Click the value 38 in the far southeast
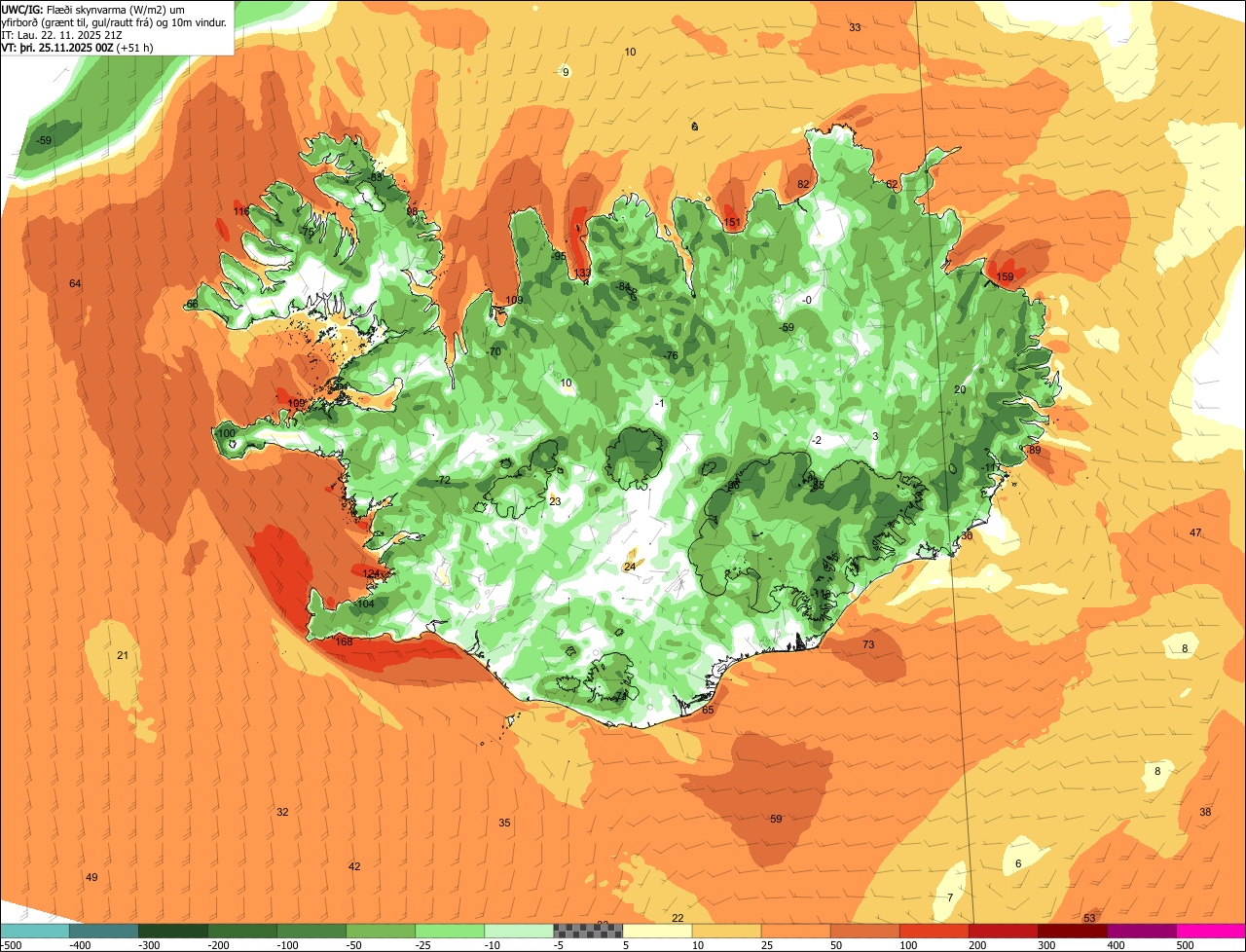This screenshot has height=952, width=1246. 1205,812
